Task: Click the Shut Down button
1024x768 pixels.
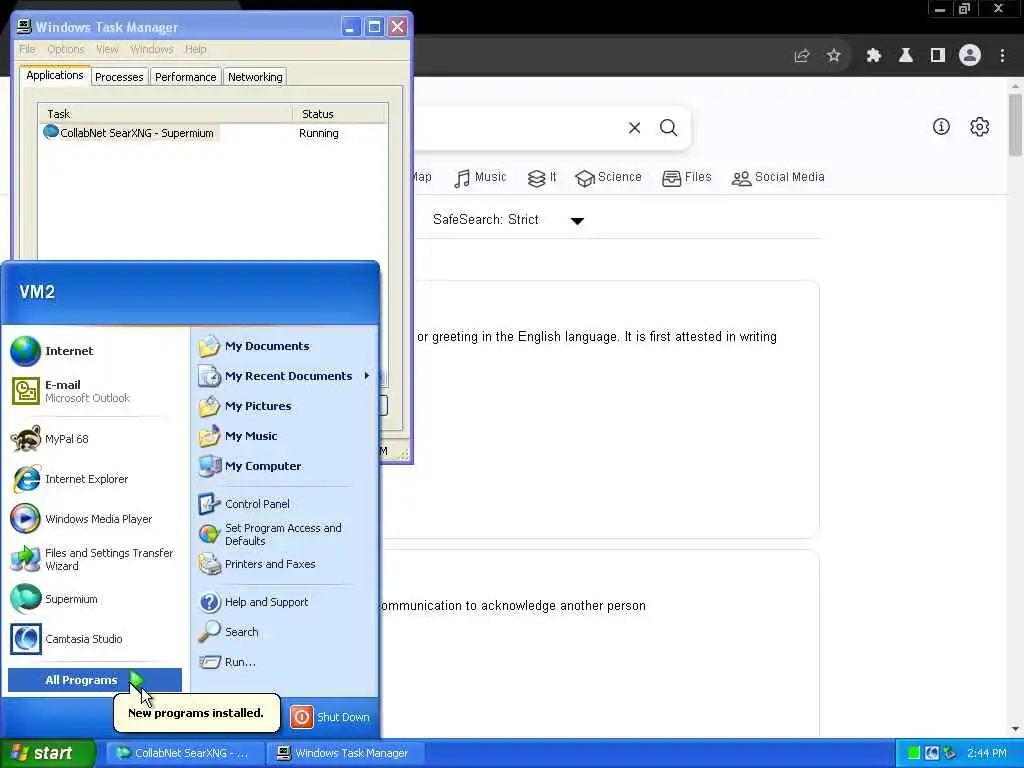Action: (x=330, y=717)
